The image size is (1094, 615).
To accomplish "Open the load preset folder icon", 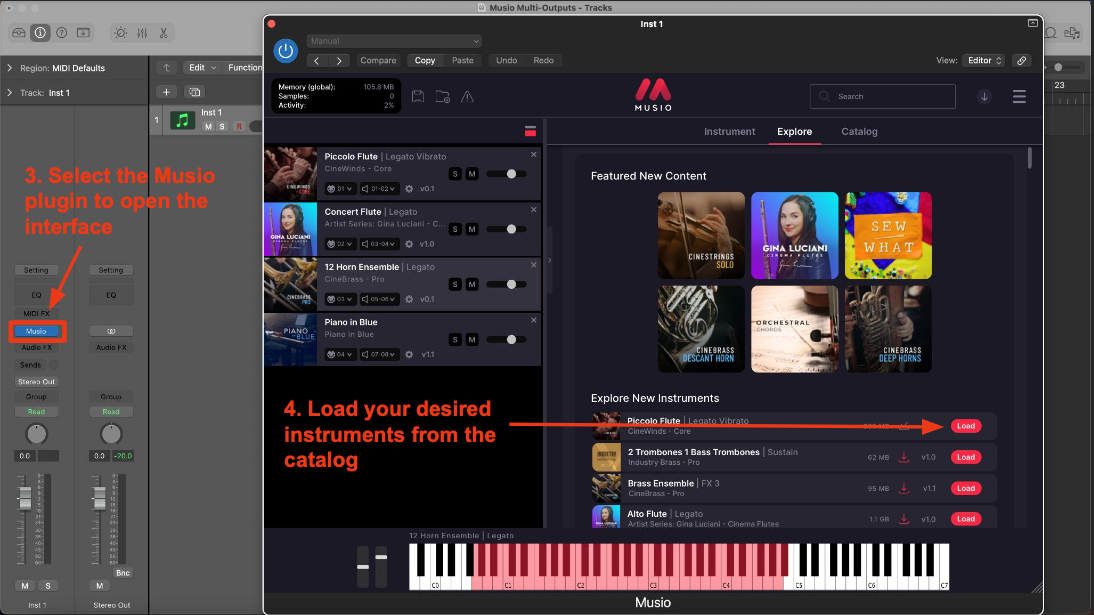I will 442,96.
